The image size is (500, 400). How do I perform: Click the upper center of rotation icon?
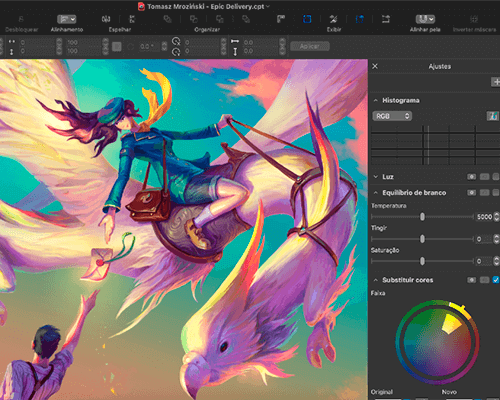point(176,42)
